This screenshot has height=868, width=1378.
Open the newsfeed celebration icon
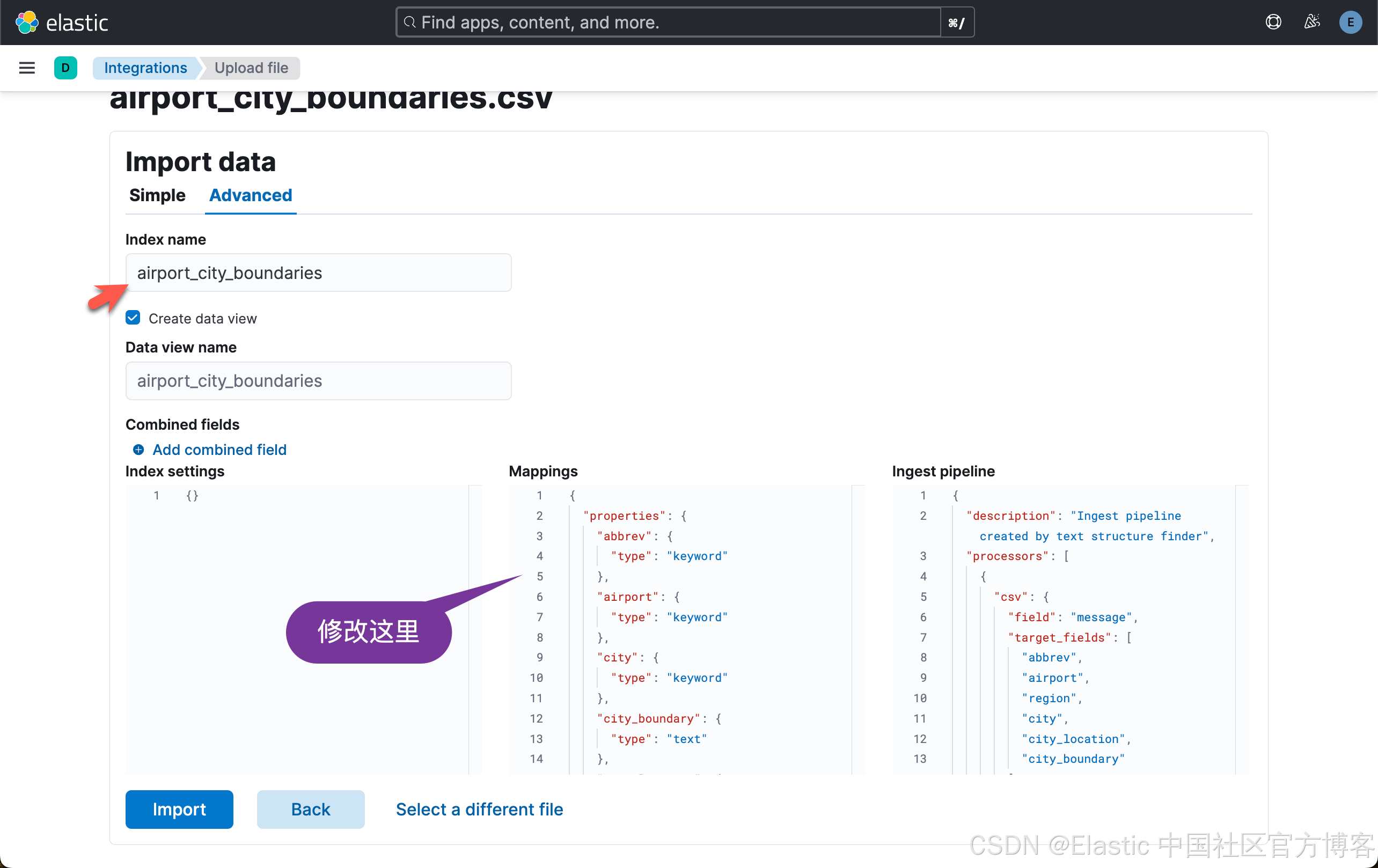coord(1311,23)
